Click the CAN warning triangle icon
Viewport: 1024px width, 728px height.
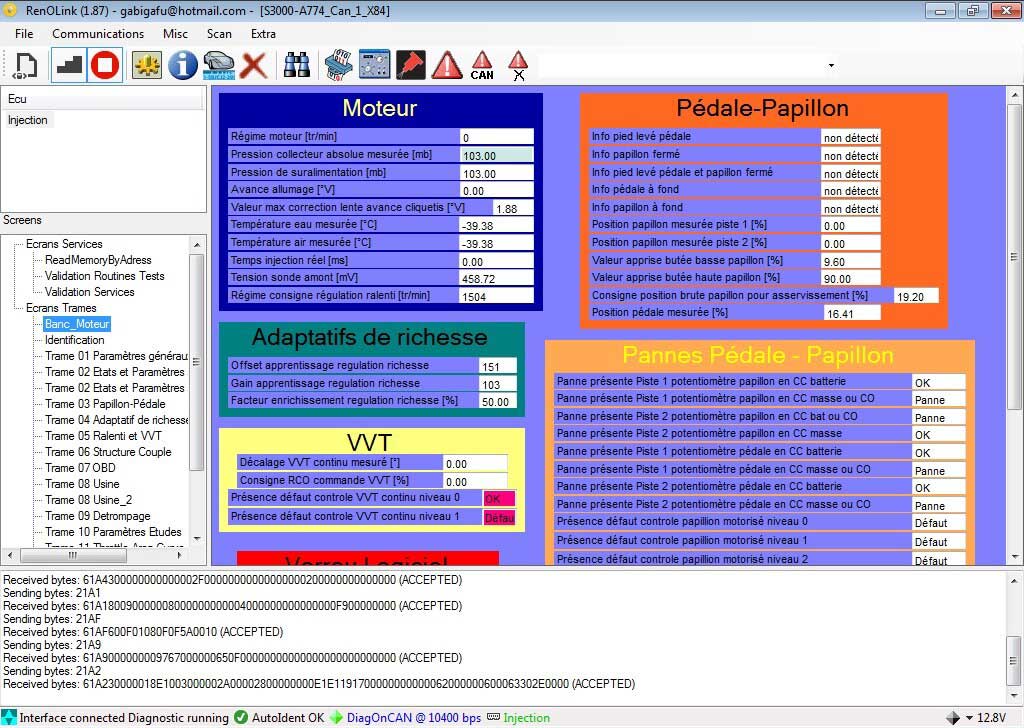click(482, 65)
